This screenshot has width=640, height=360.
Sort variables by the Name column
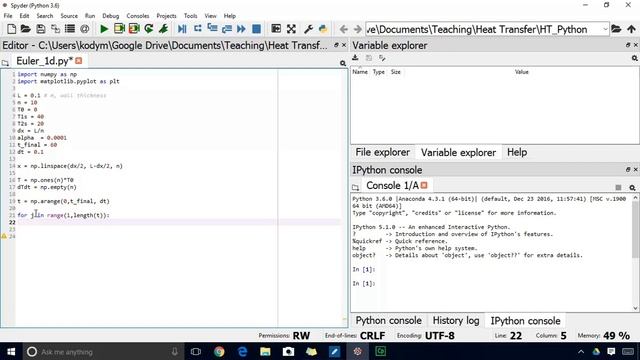pos(360,72)
